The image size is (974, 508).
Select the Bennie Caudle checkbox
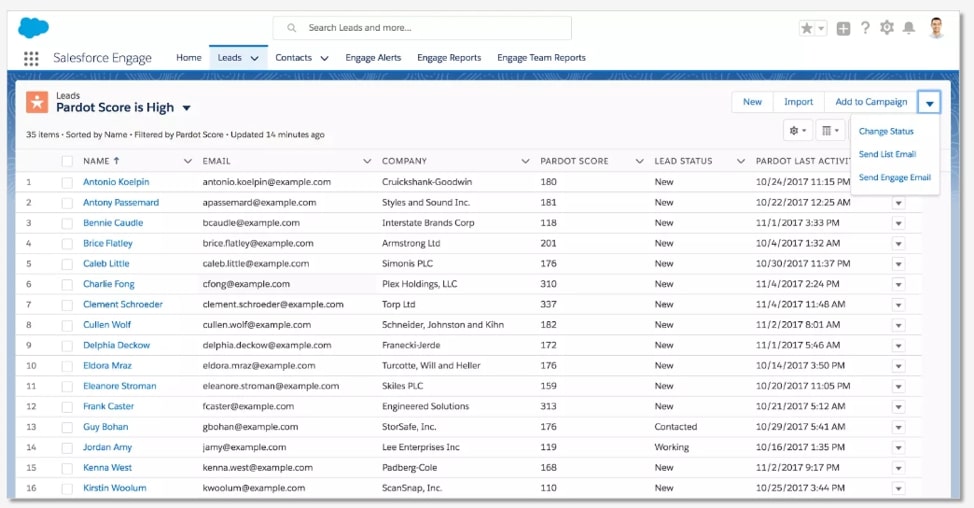[x=67, y=224]
